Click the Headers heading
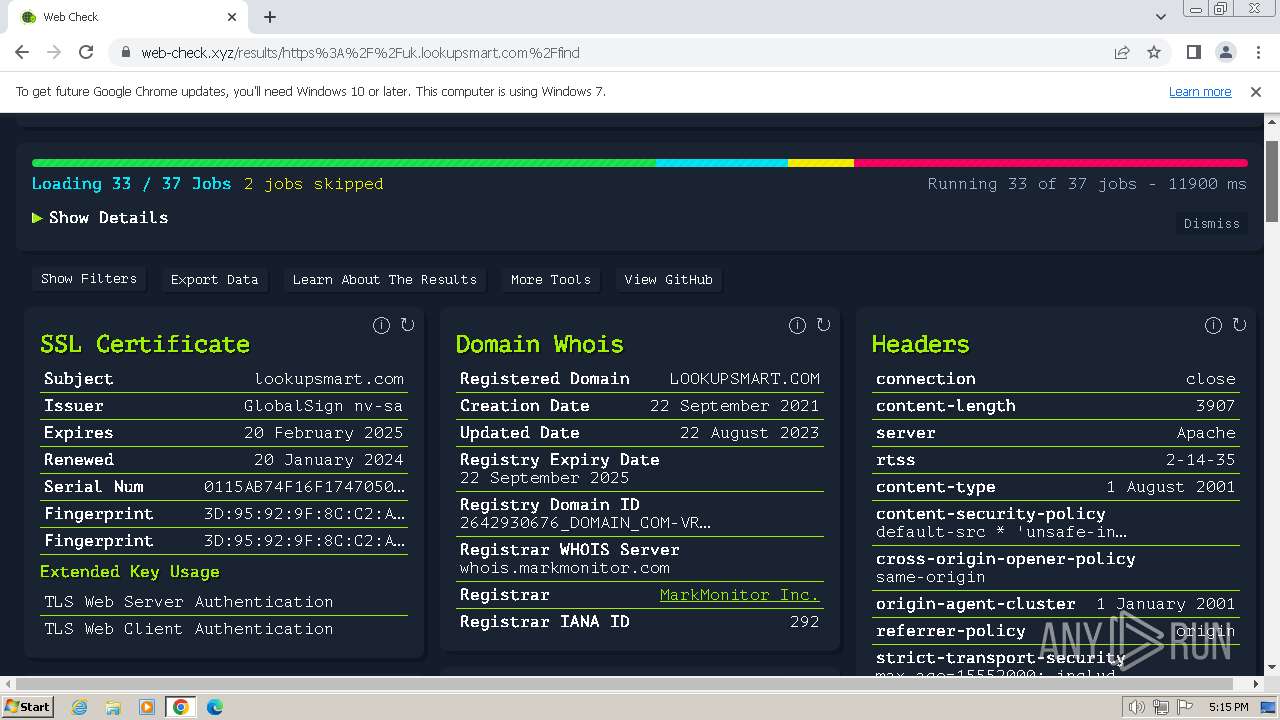Viewport: 1280px width, 720px height. point(920,344)
